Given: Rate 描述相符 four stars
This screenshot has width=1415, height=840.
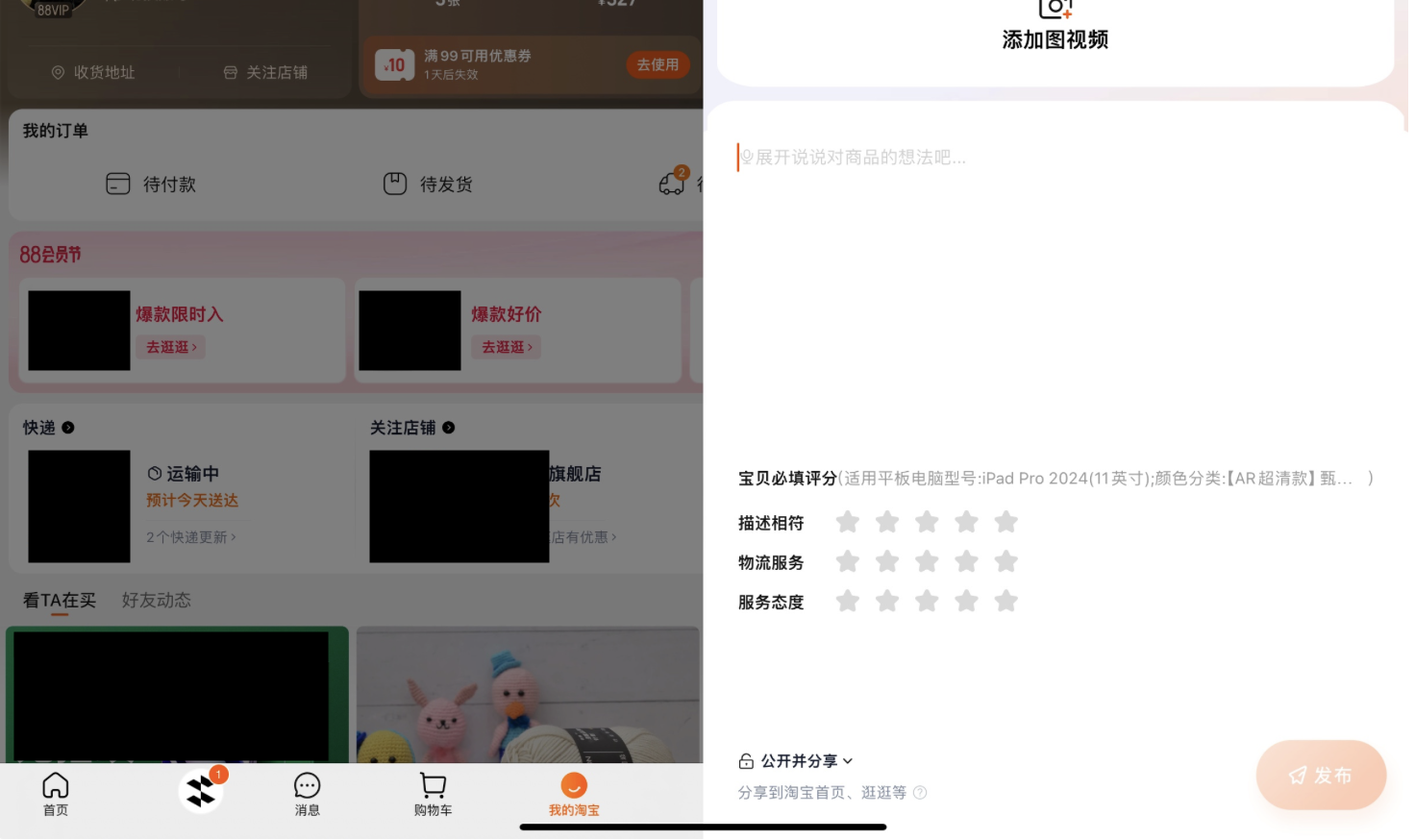Looking at the screenshot, I should 966,522.
